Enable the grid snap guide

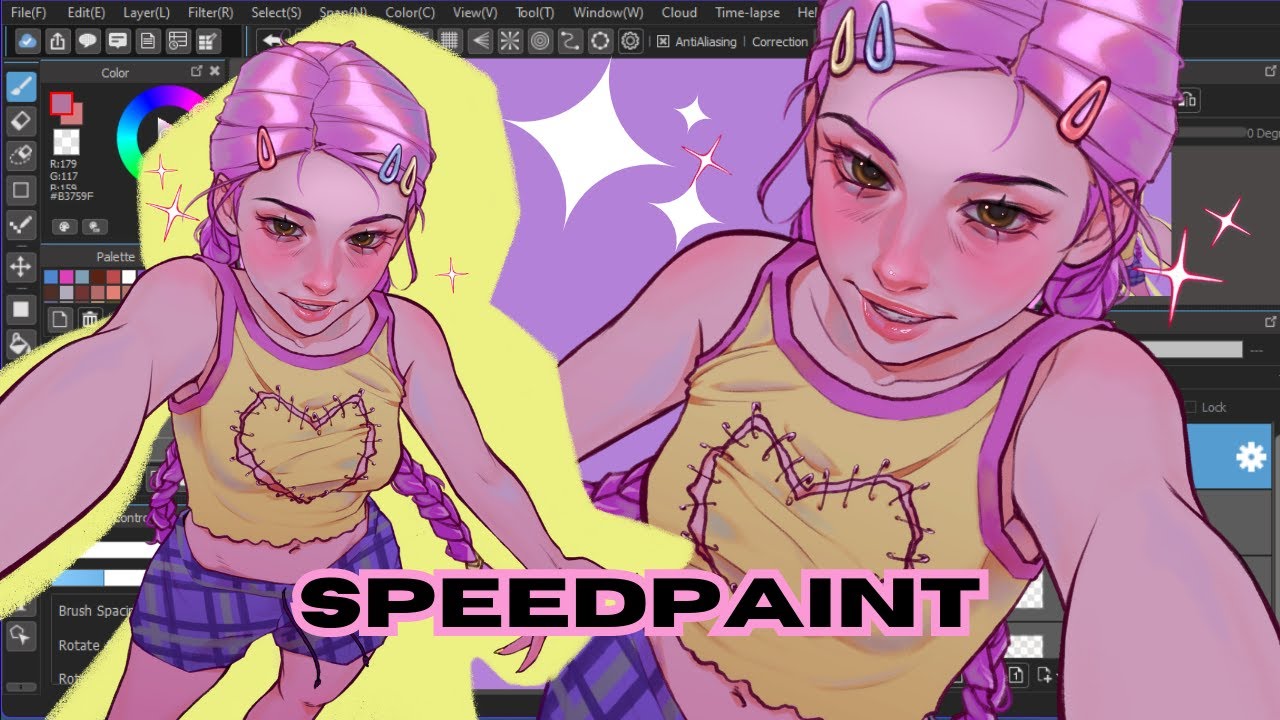[450, 41]
